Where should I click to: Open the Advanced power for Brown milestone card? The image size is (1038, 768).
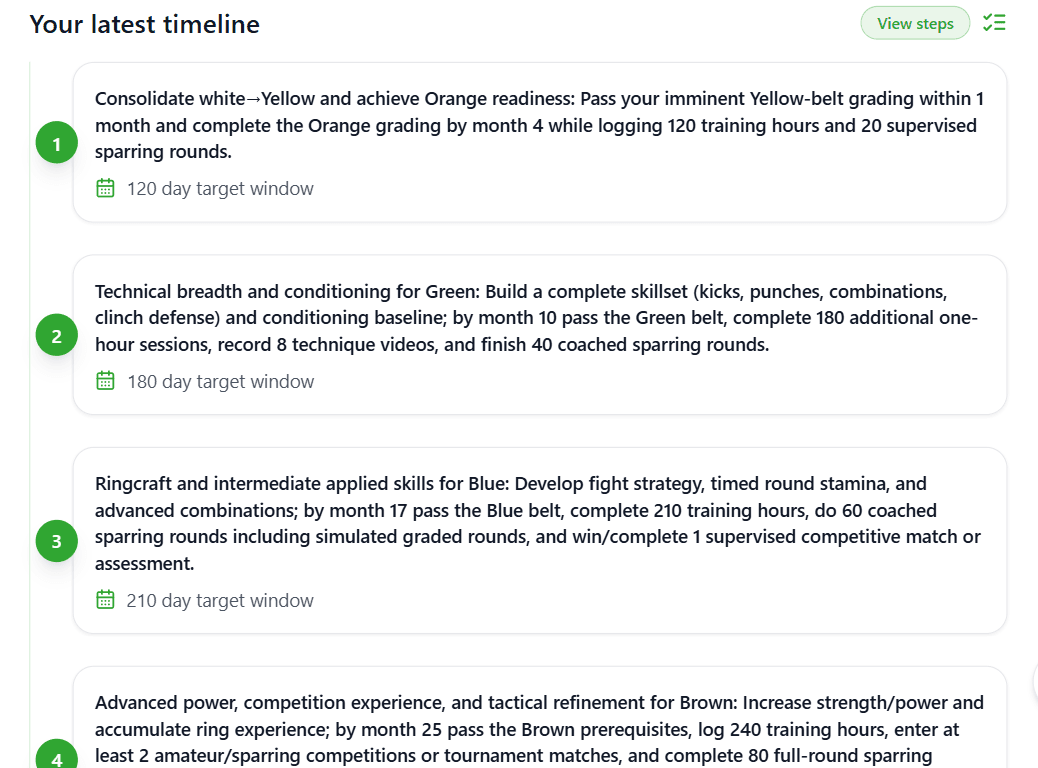540,729
